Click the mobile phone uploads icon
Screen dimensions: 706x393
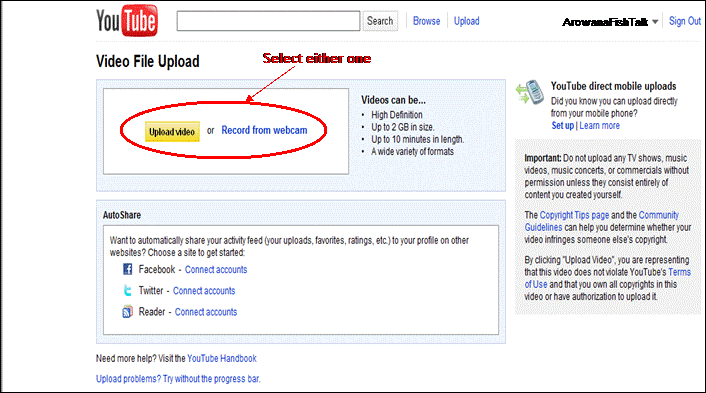(x=530, y=92)
